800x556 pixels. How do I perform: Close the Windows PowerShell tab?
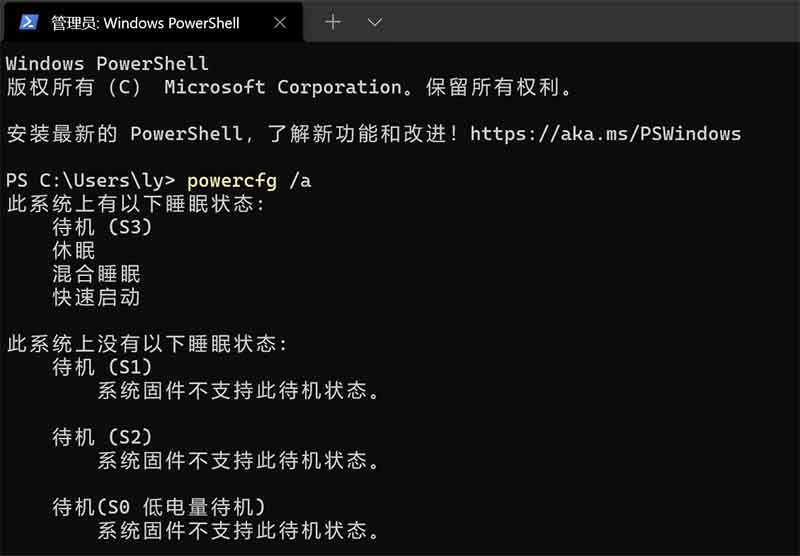pyautogui.click(x=280, y=22)
